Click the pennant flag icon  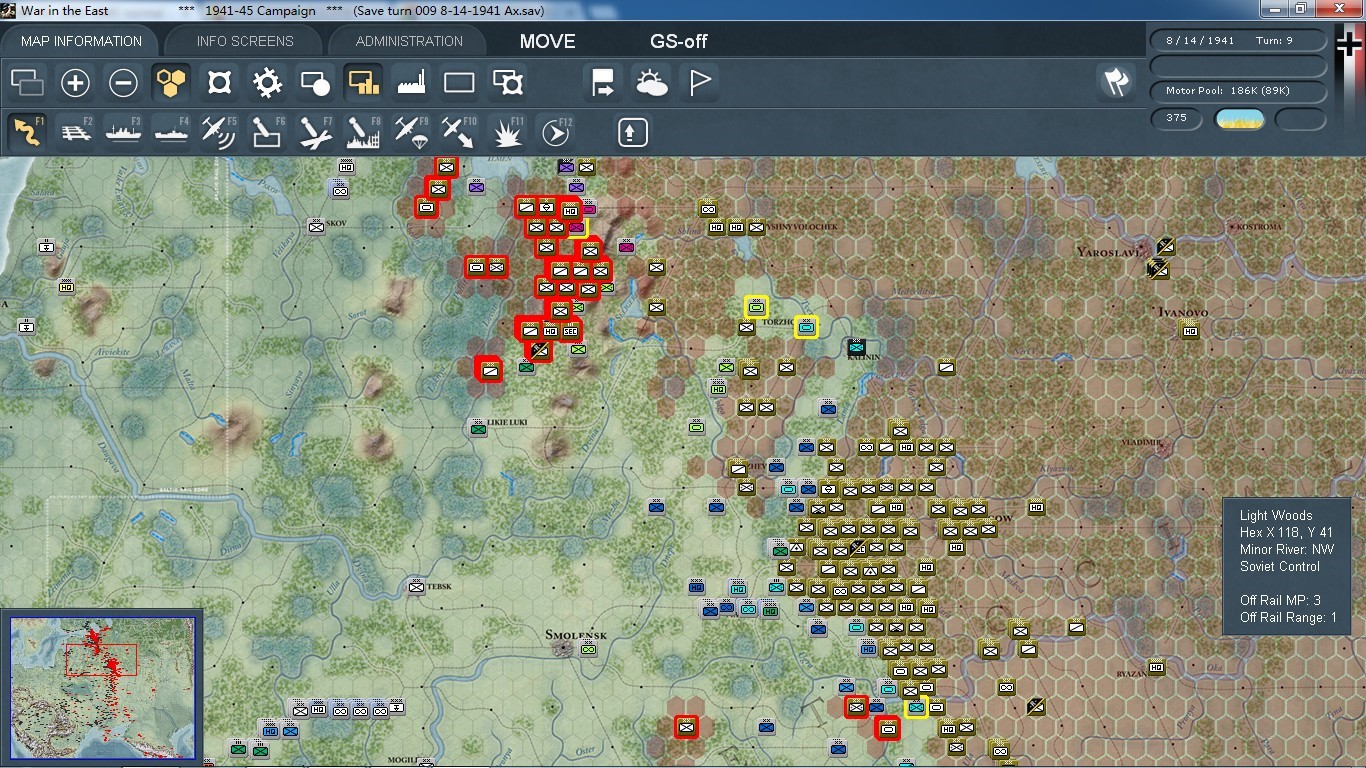699,83
